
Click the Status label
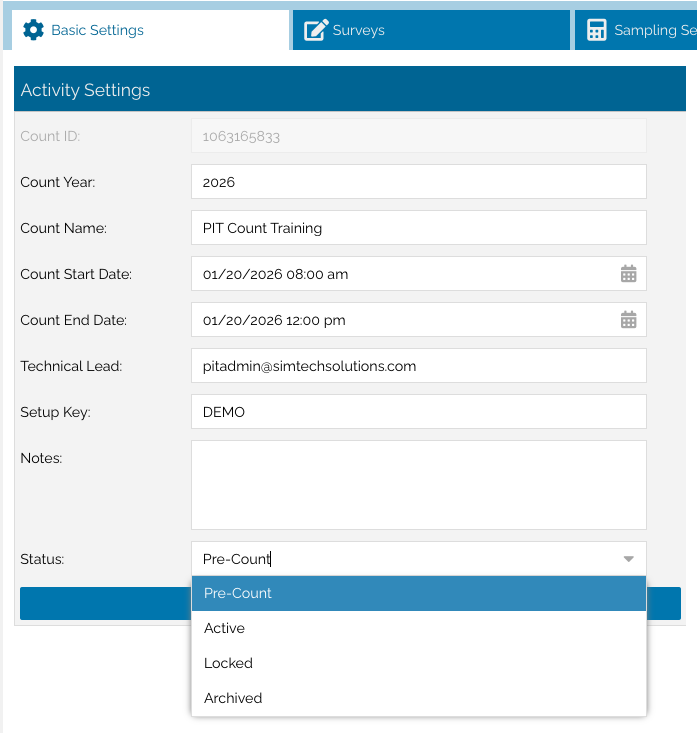[x=42, y=559]
